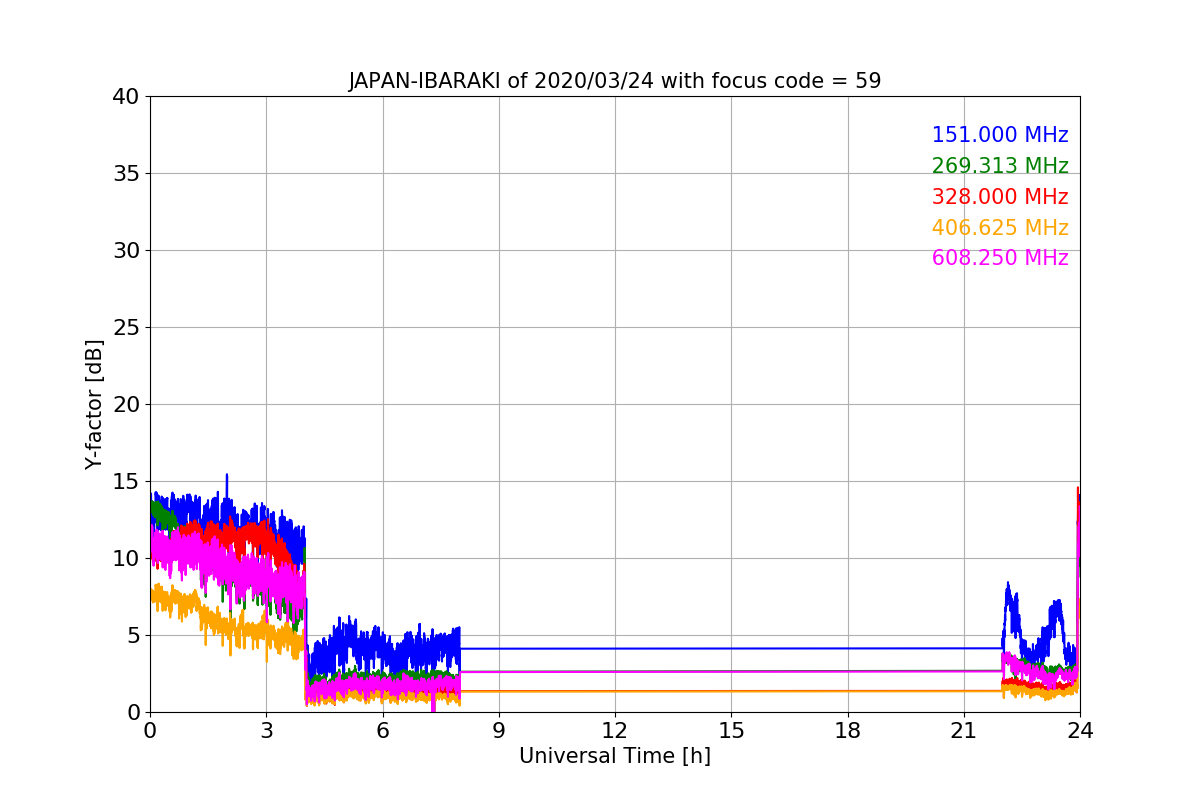Click y-axis tick label 40
Viewport: 1200px width, 800px height.
126,97
